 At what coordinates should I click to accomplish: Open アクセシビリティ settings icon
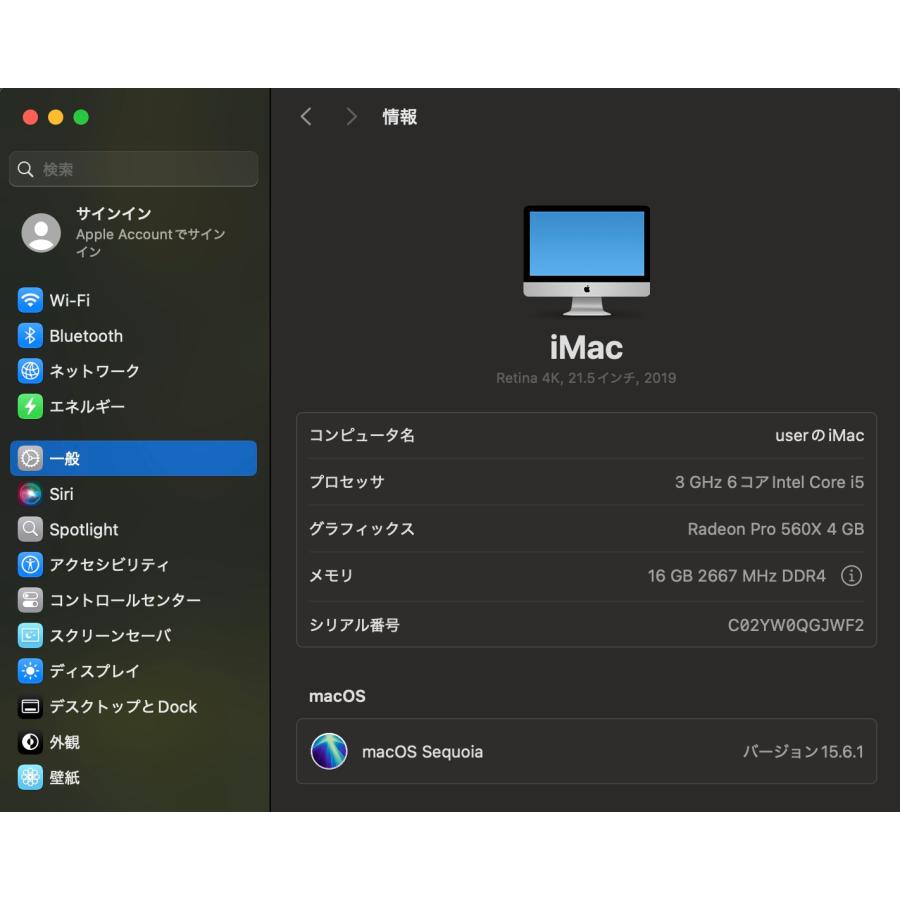point(28,565)
